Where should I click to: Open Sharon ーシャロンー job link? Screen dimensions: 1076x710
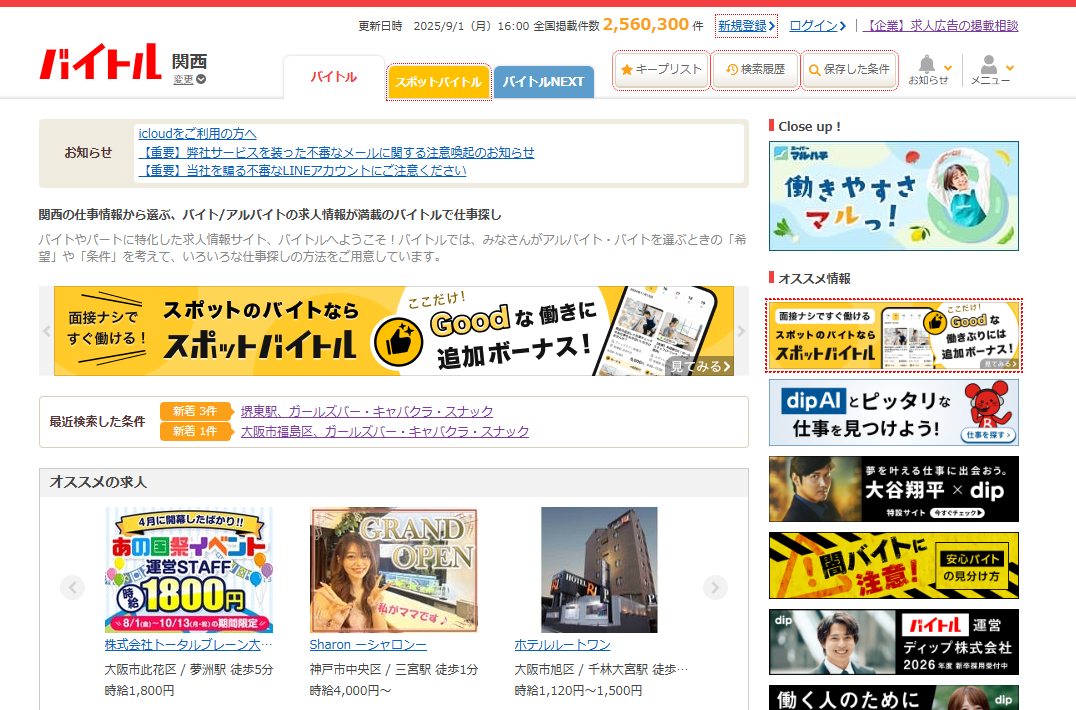[x=368, y=645]
